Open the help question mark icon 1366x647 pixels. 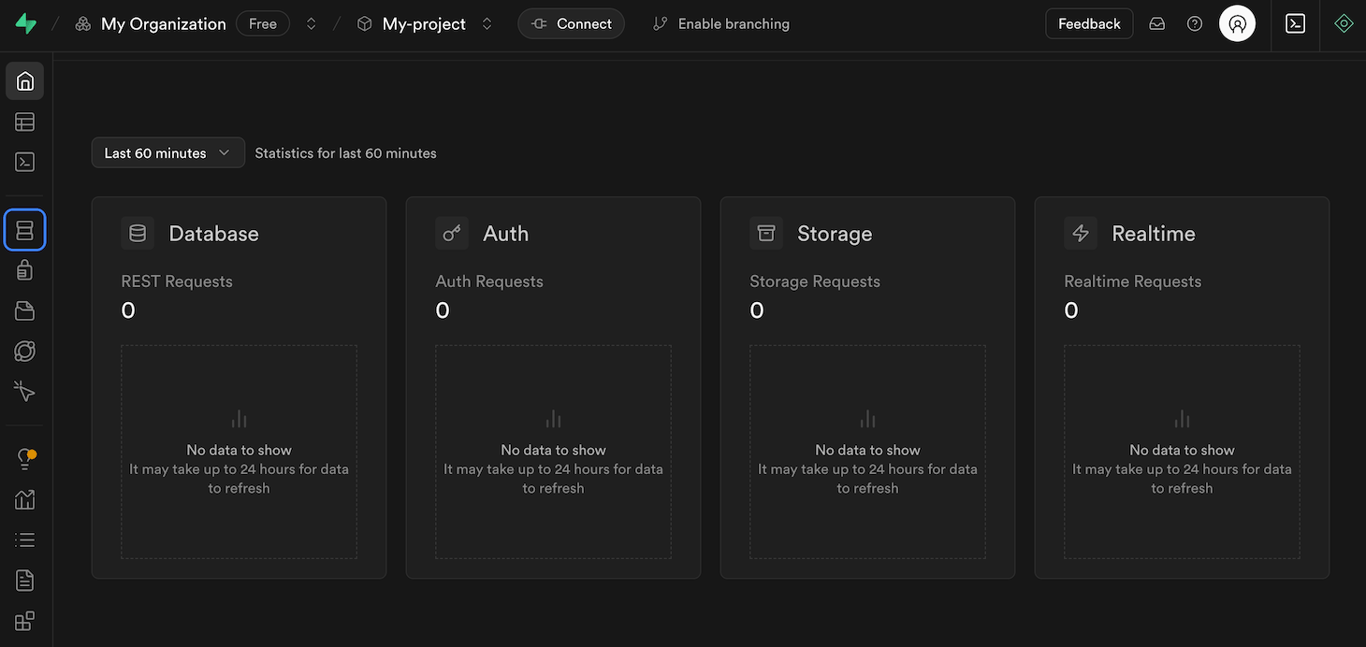pyautogui.click(x=1194, y=22)
